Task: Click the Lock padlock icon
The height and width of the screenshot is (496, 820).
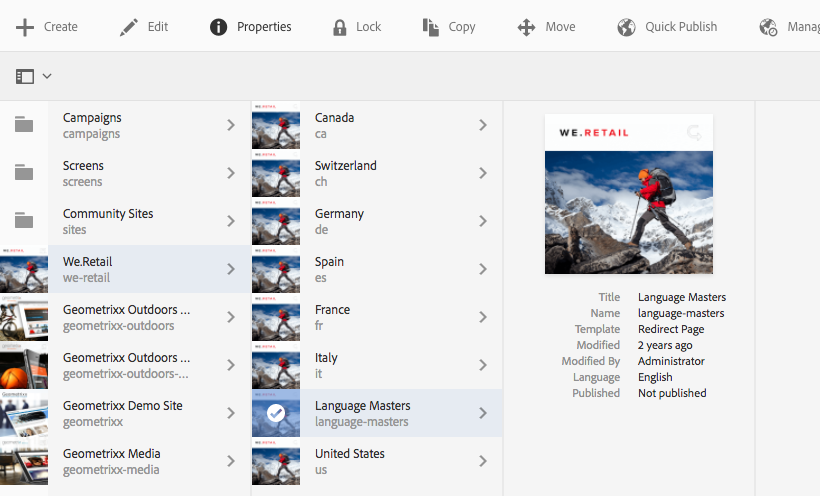Action: pos(339,27)
